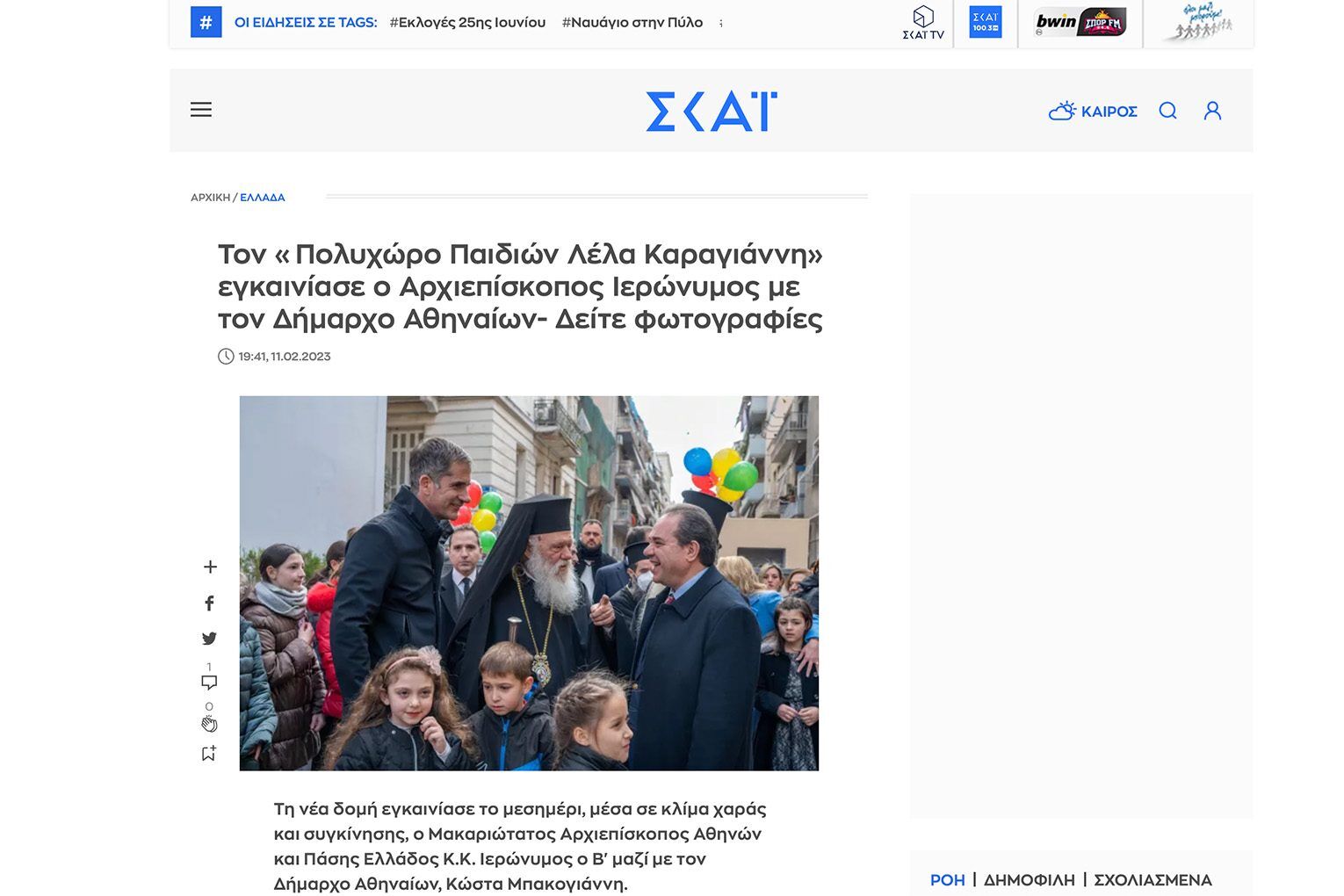Share article via Twitter icon
1344x896 pixels.
tap(209, 639)
